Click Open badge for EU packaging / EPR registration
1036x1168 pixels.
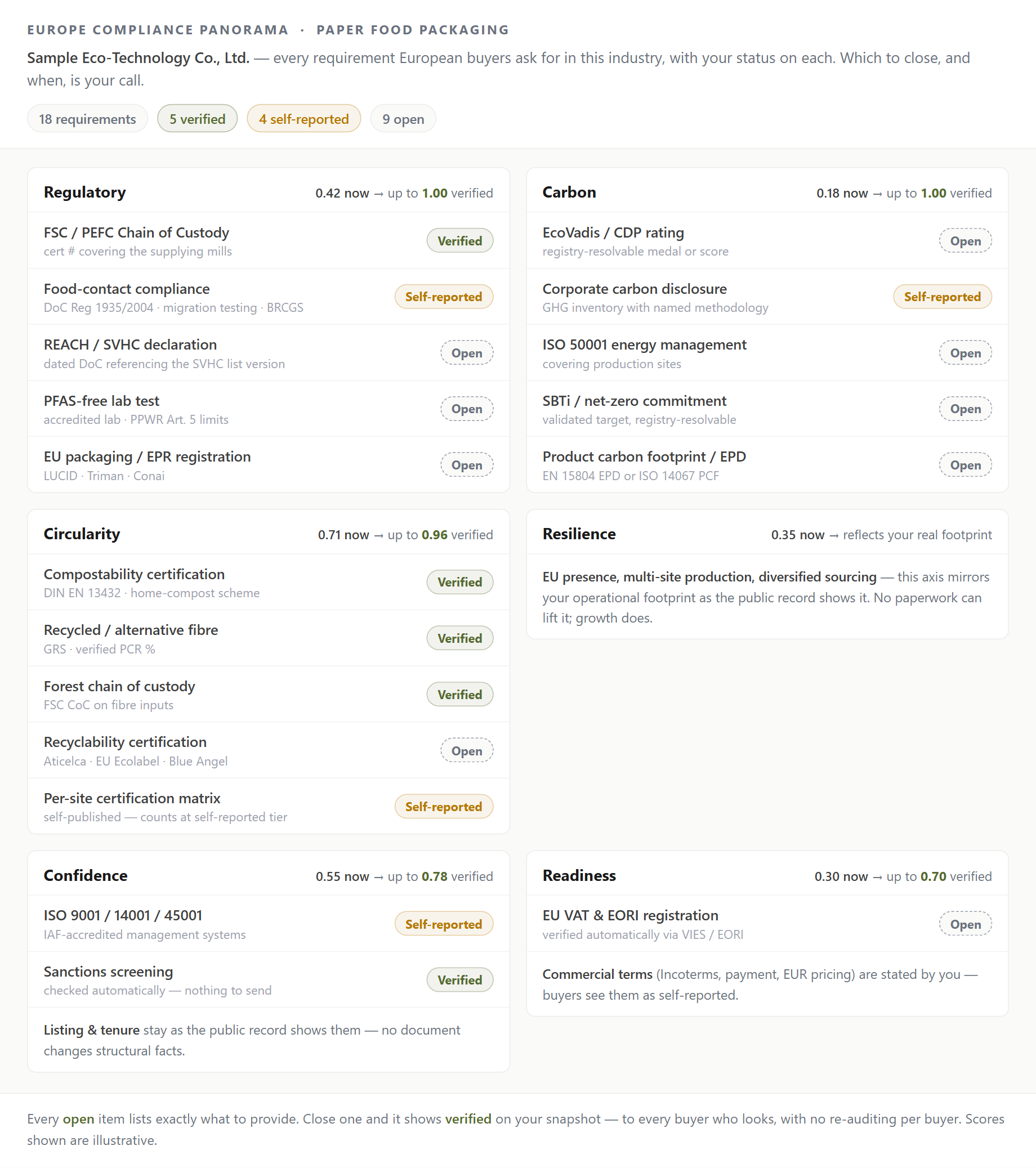click(x=466, y=464)
